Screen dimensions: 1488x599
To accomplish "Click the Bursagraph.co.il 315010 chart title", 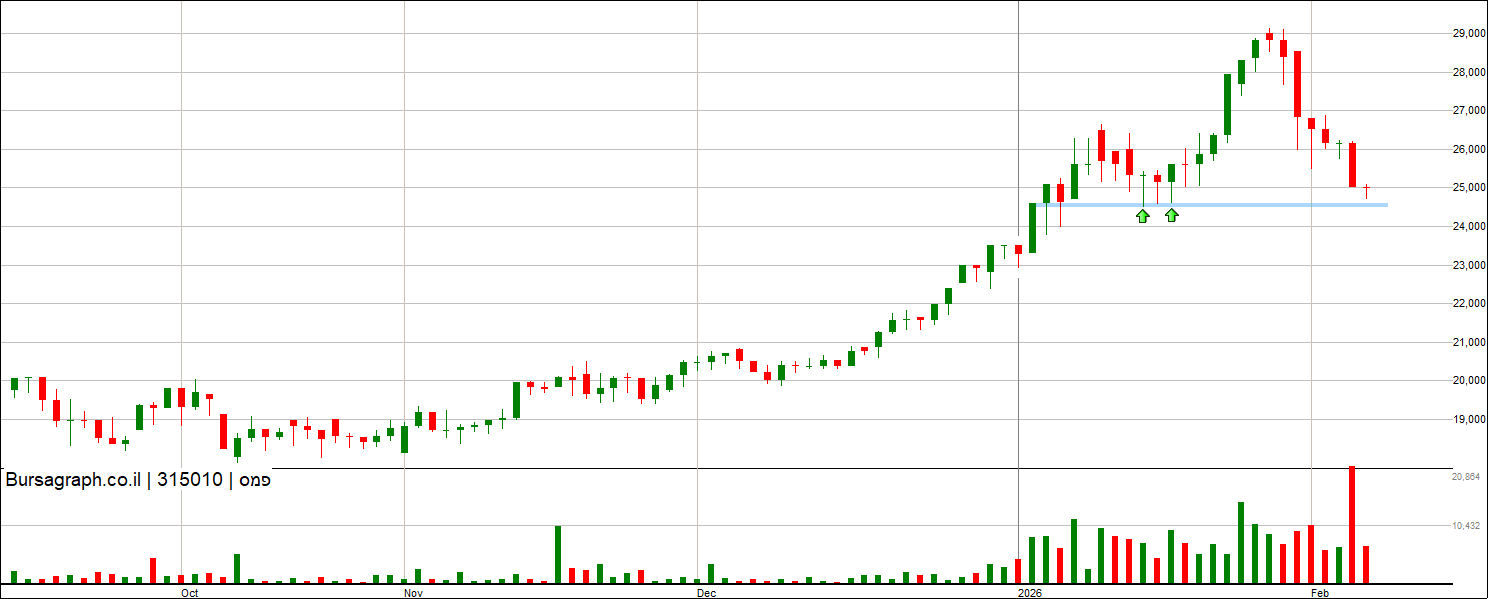I will [x=139, y=480].
